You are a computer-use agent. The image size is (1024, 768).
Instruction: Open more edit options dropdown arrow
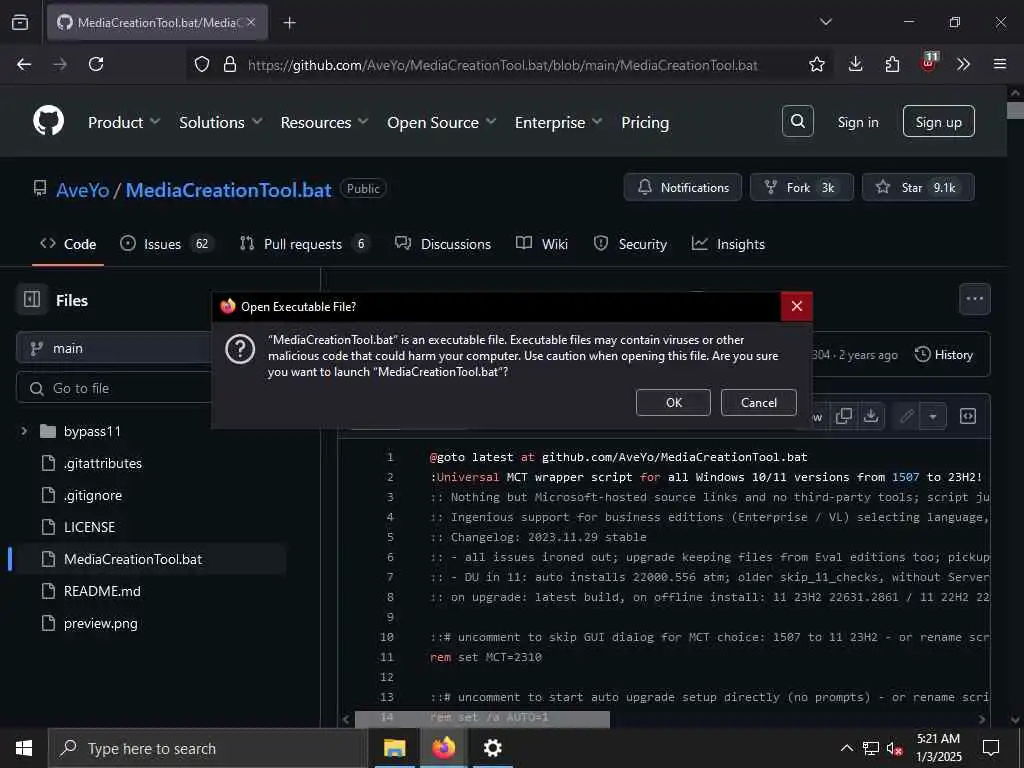(x=933, y=416)
